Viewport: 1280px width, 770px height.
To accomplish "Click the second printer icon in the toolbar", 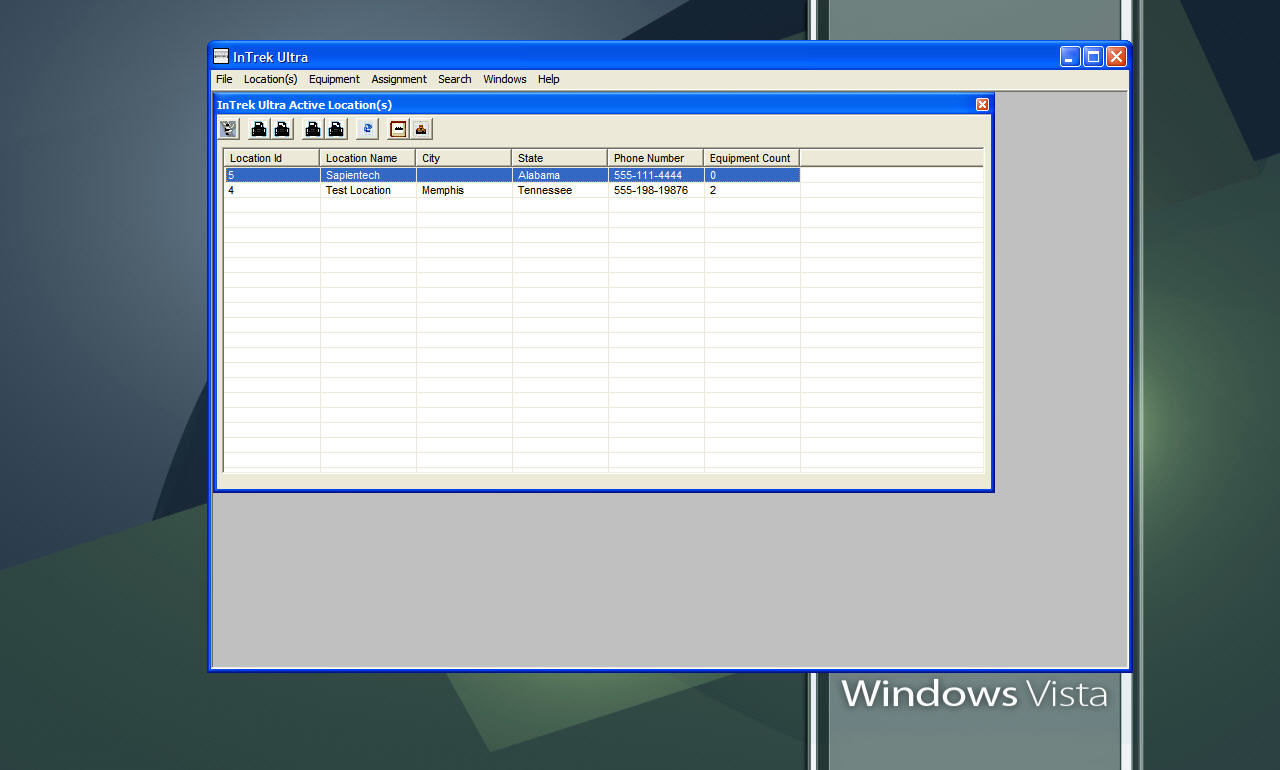I will point(283,129).
